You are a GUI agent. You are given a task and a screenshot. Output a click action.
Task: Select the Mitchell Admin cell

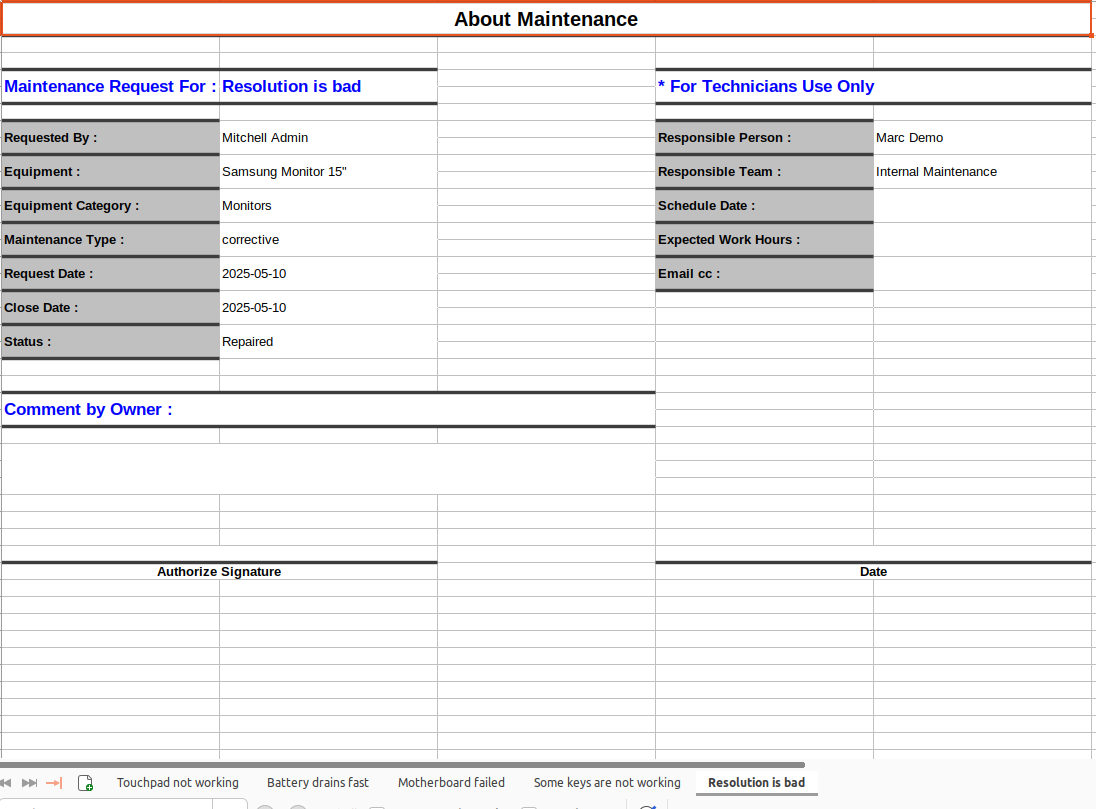click(x=329, y=138)
